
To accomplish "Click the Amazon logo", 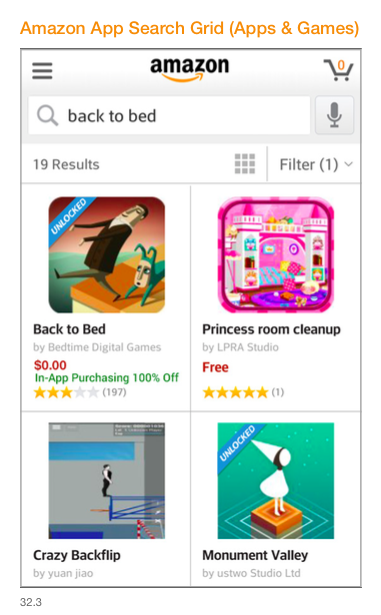I will click(190, 69).
